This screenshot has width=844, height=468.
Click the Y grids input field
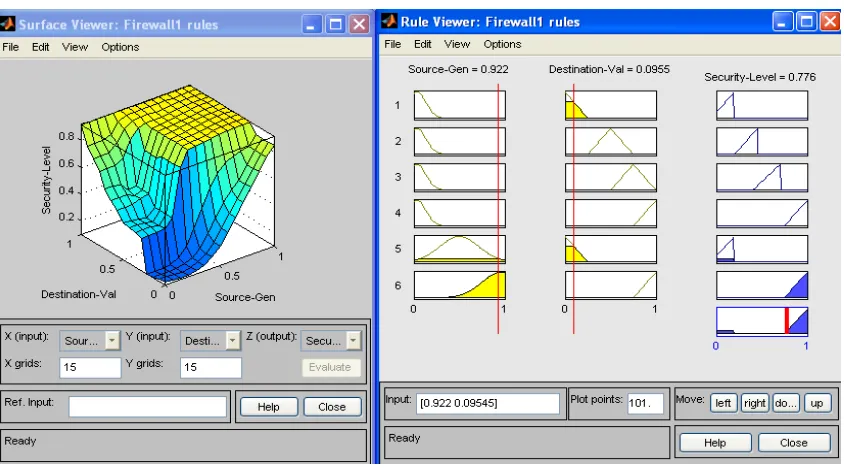210,367
